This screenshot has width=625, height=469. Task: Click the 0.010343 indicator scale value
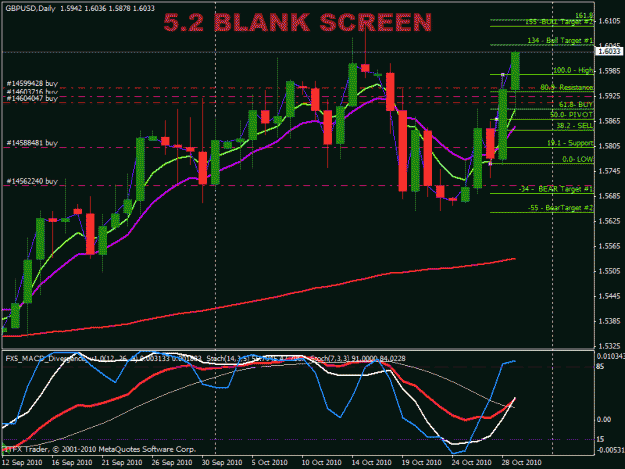[610, 356]
